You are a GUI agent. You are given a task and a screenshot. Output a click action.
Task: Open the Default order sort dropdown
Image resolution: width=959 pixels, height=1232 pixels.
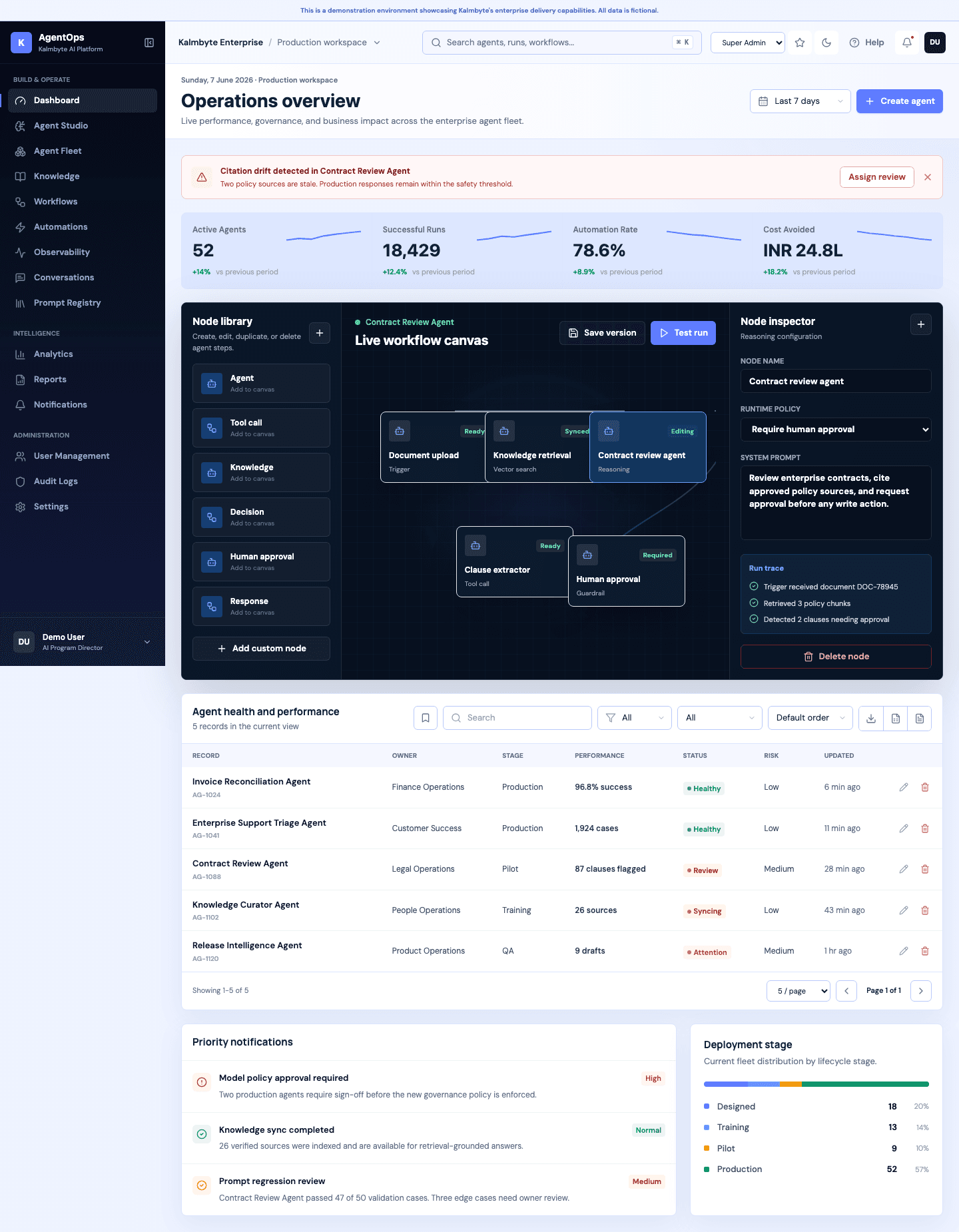(x=810, y=718)
